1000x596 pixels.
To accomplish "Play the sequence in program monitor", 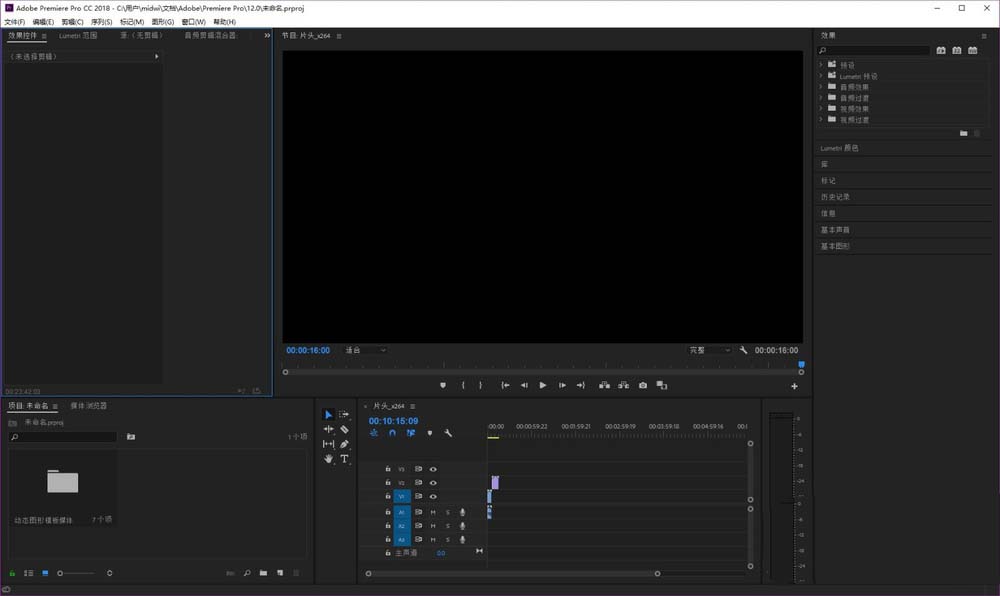I will point(543,385).
